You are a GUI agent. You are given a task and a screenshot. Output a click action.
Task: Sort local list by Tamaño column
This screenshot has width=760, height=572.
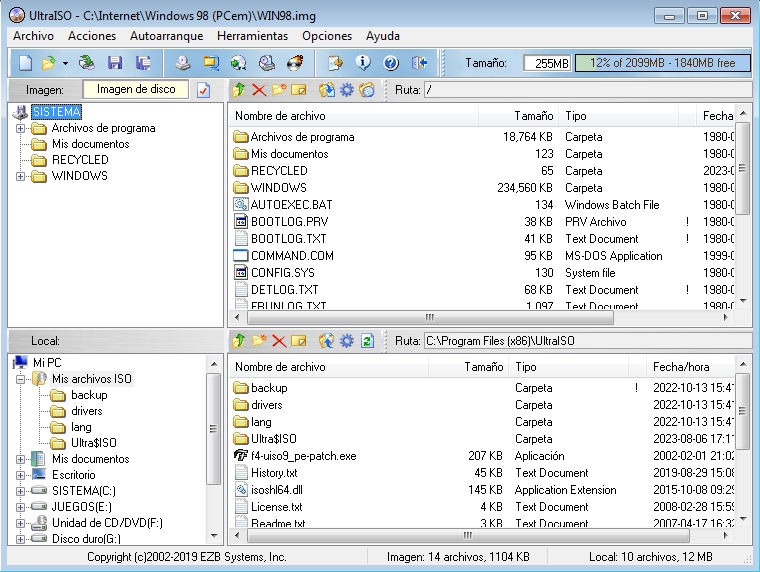[x=468, y=367]
